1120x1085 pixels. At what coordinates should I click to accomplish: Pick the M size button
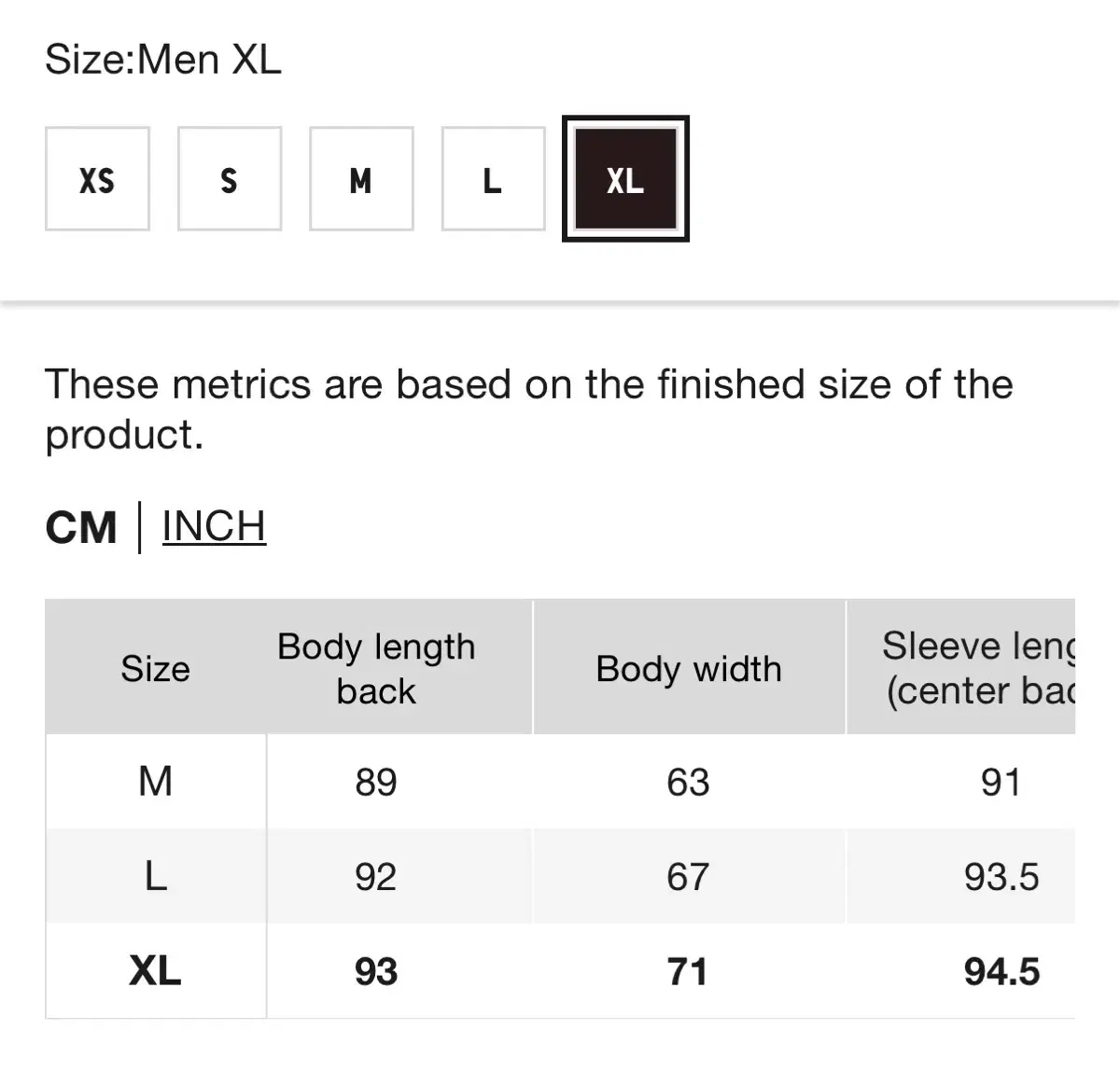pyautogui.click(x=361, y=179)
